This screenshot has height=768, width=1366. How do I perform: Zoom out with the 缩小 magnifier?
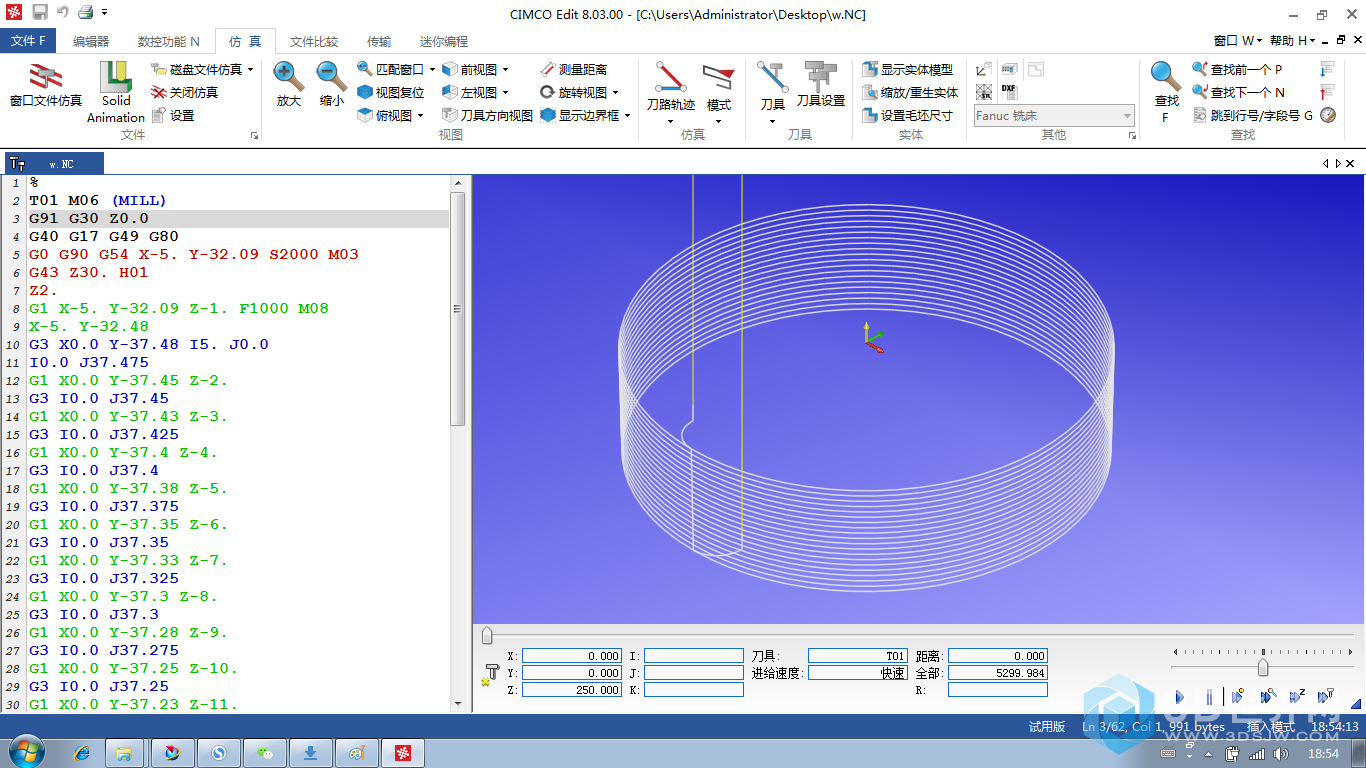pos(332,84)
